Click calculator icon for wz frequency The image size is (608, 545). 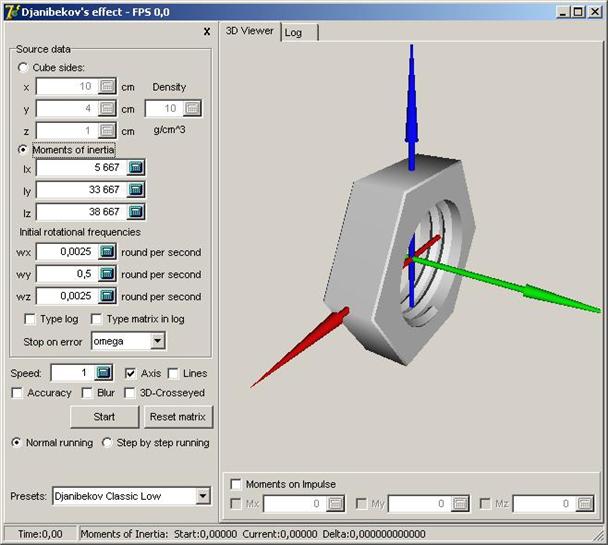(108, 296)
